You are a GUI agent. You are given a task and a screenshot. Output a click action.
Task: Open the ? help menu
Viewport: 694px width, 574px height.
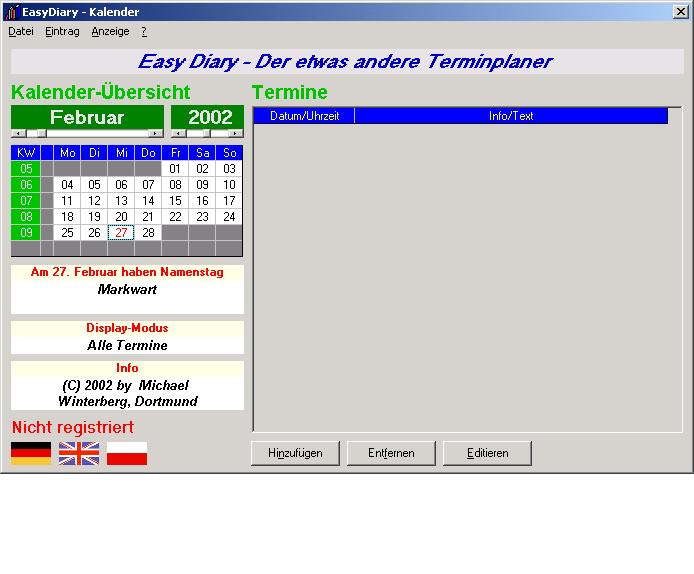pos(144,31)
